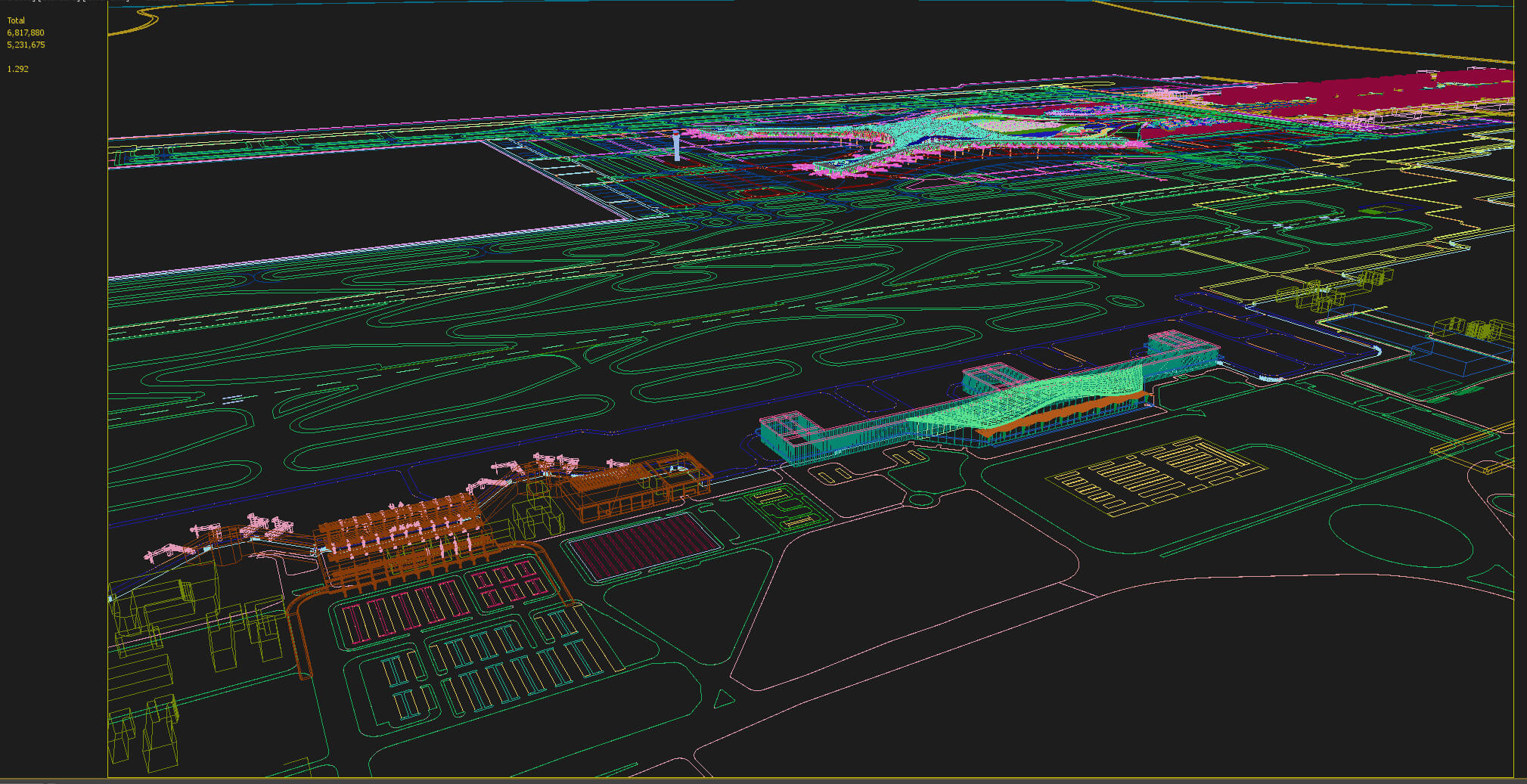The height and width of the screenshot is (784, 1527).
Task: Select the yellow parking lot grid
Action: tap(1156, 475)
